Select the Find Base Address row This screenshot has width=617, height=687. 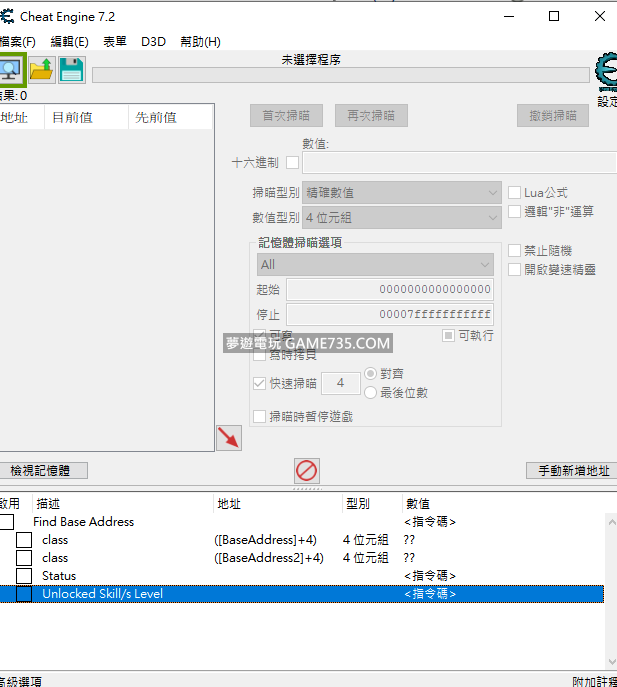click(302, 521)
